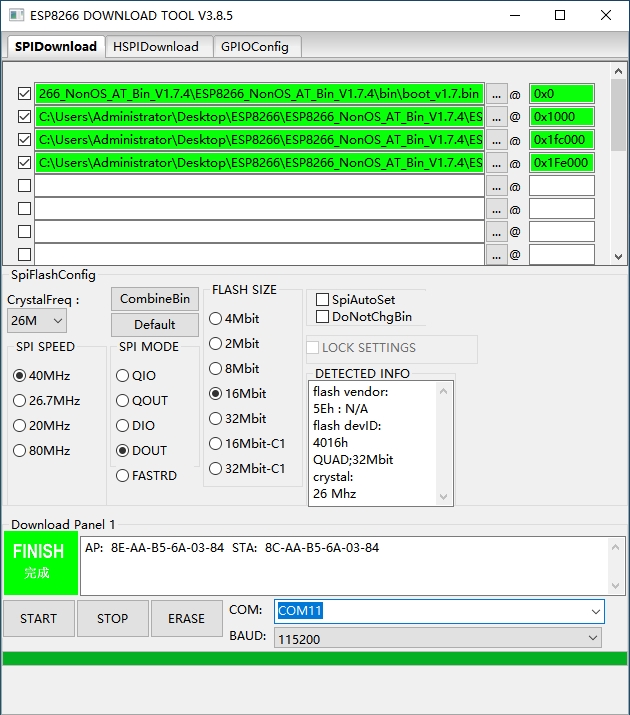The height and width of the screenshot is (715, 630).
Task: Select 26.7MHz SPI speed
Action: point(19,400)
